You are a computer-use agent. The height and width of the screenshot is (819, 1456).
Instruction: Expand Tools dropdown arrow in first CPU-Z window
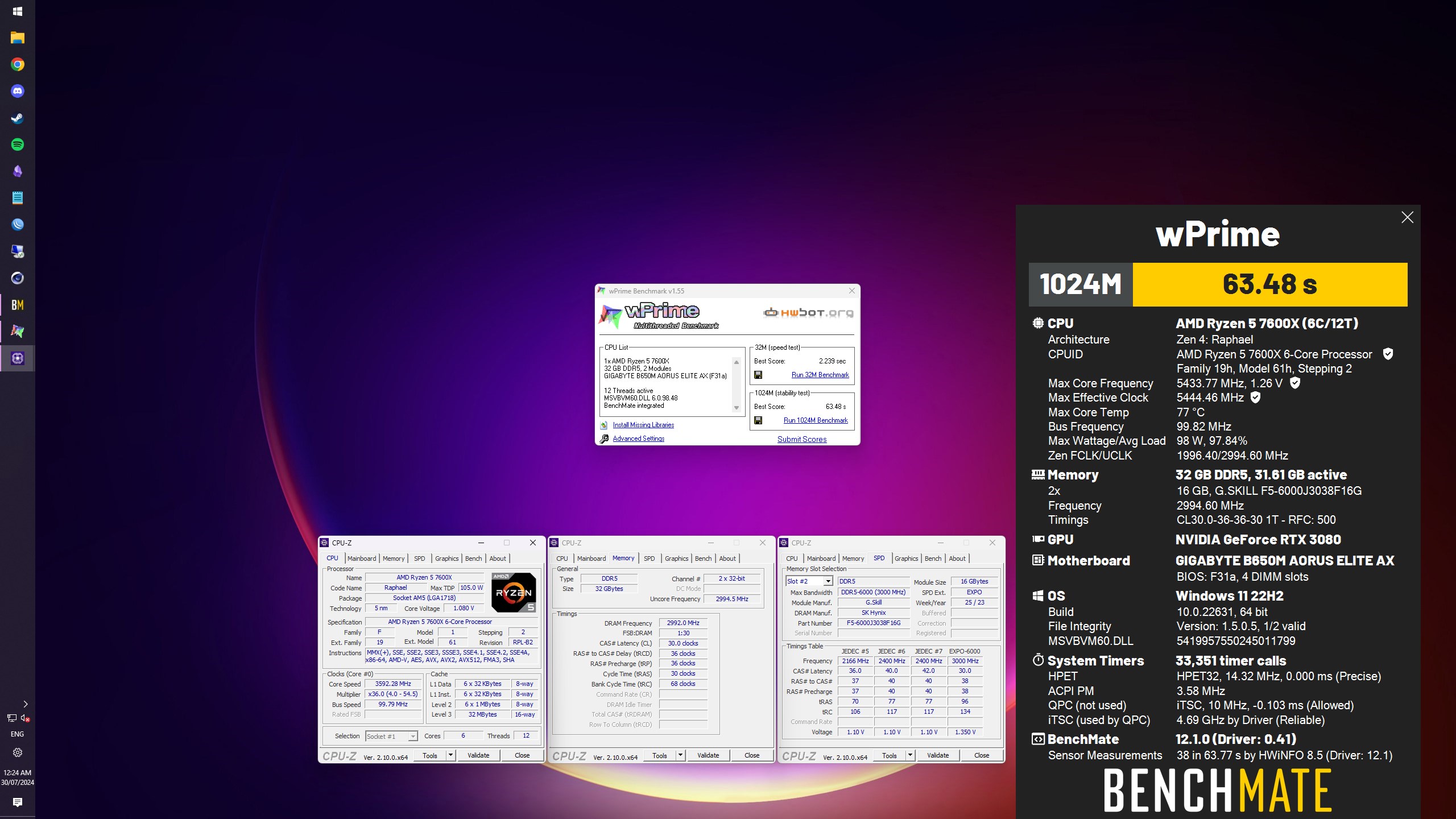(450, 755)
